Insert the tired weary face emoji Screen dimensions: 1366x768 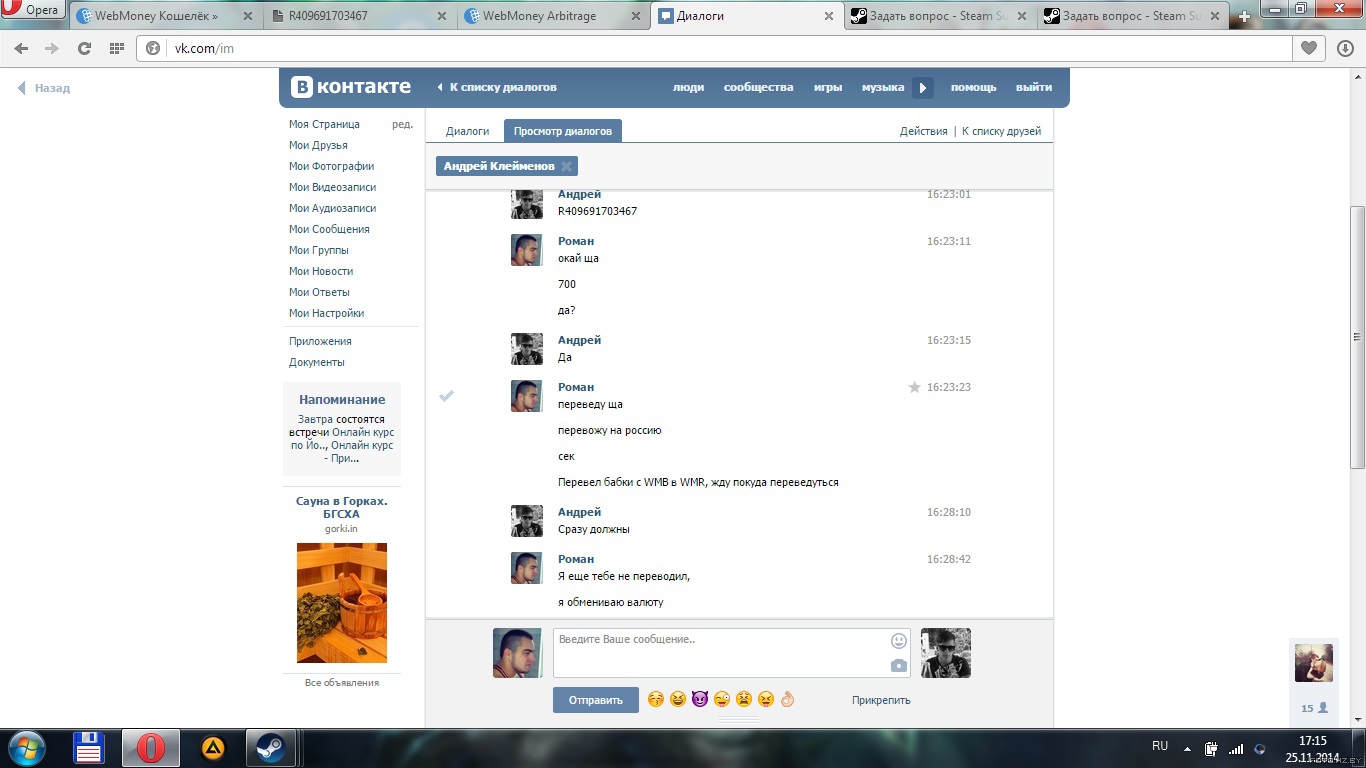click(x=744, y=699)
